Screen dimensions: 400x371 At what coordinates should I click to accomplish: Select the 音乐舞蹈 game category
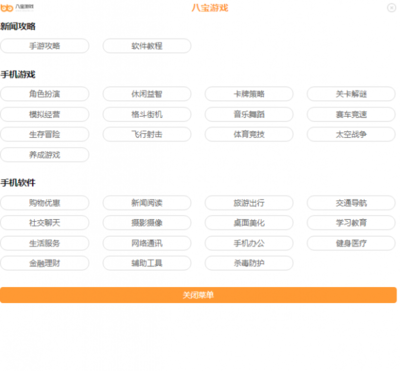[x=249, y=114]
